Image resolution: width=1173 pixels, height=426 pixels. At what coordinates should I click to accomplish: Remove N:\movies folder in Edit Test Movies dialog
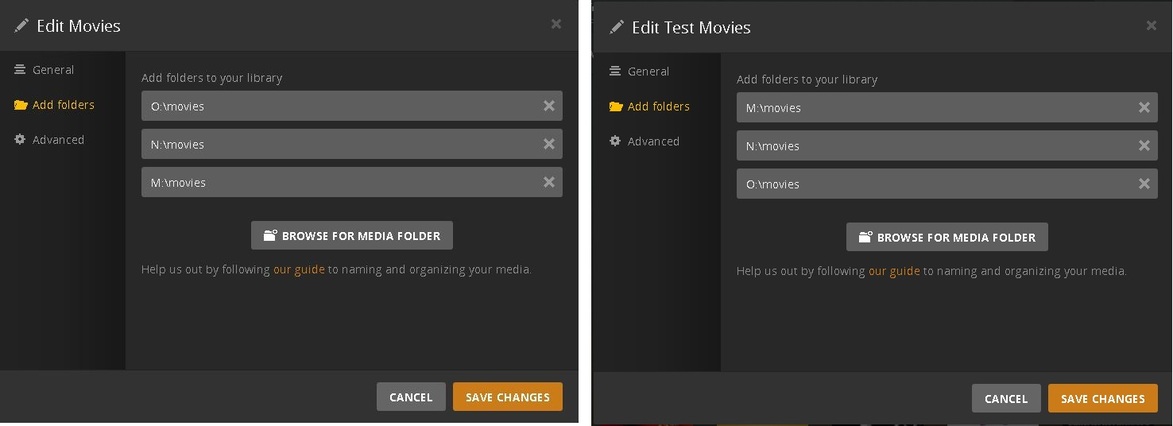1144,146
